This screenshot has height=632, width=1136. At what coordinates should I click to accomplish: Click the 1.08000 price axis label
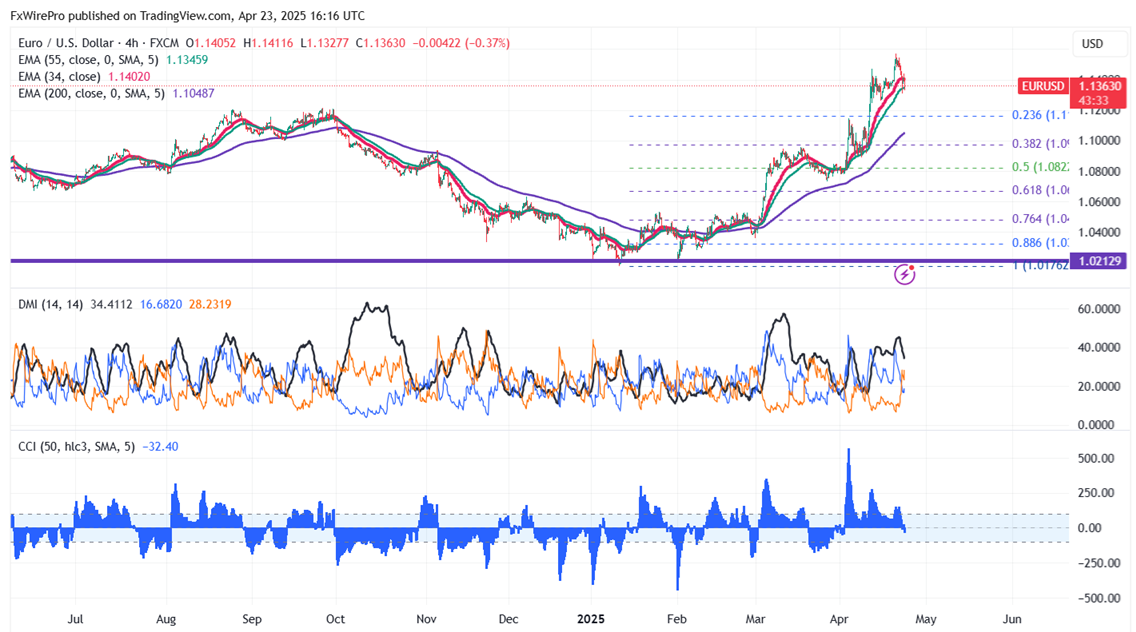coord(1099,172)
